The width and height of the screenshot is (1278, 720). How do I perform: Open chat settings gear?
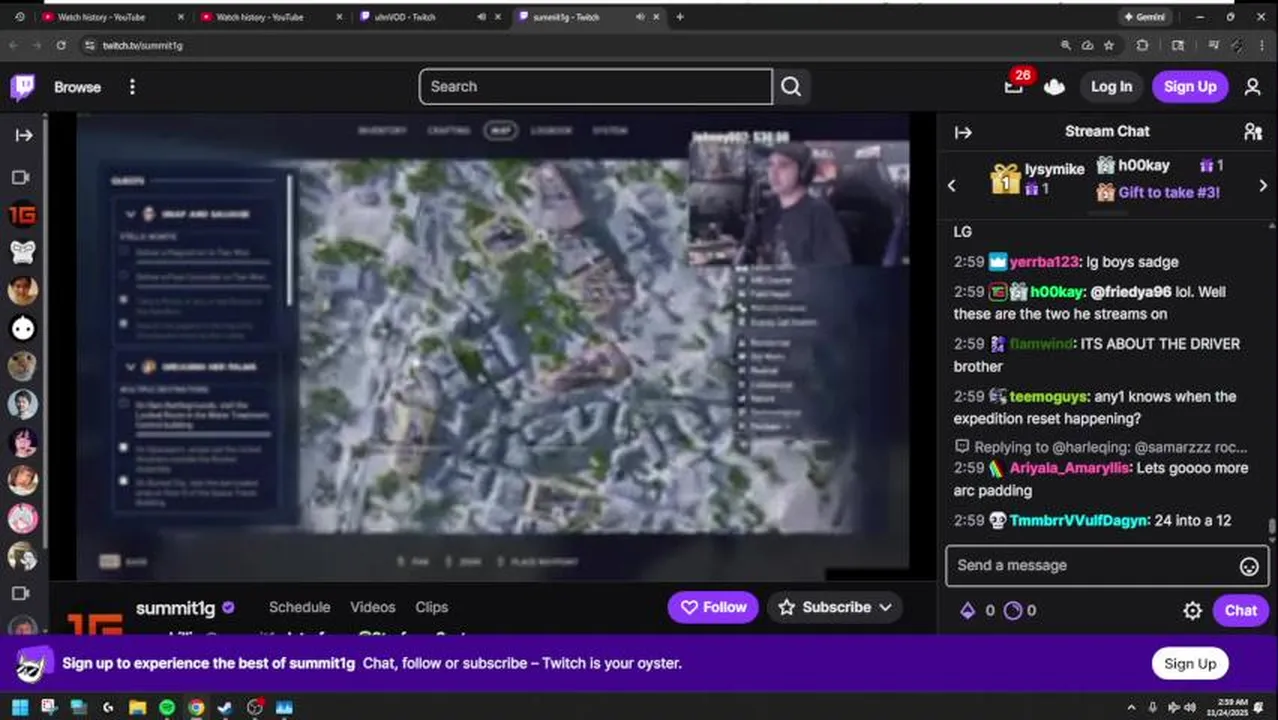coord(1192,611)
